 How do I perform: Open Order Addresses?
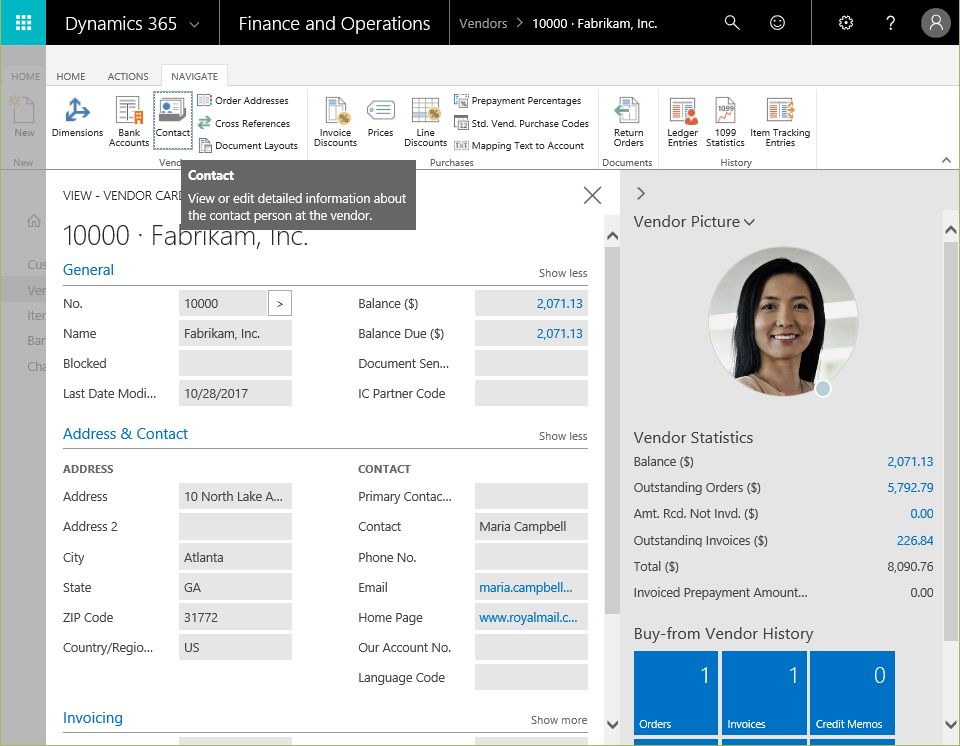(244, 100)
